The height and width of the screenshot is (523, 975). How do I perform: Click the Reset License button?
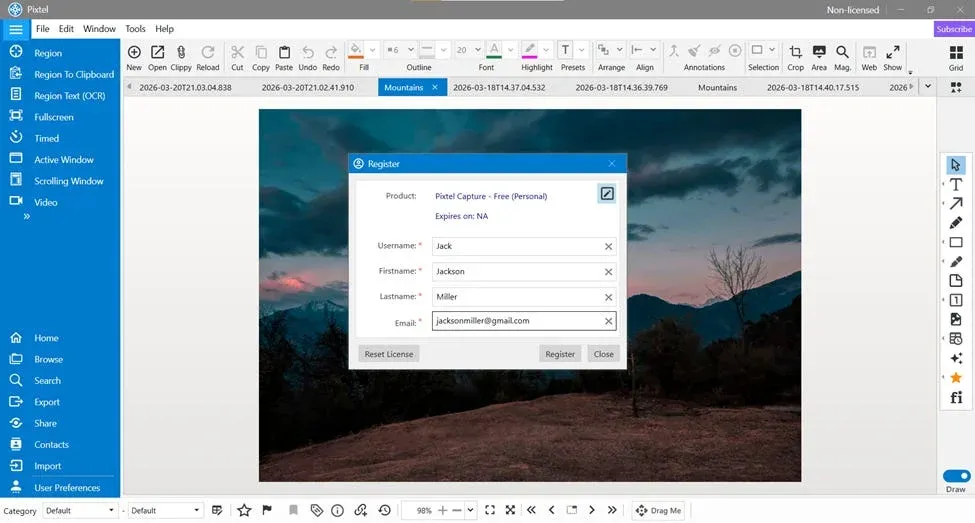click(x=389, y=354)
